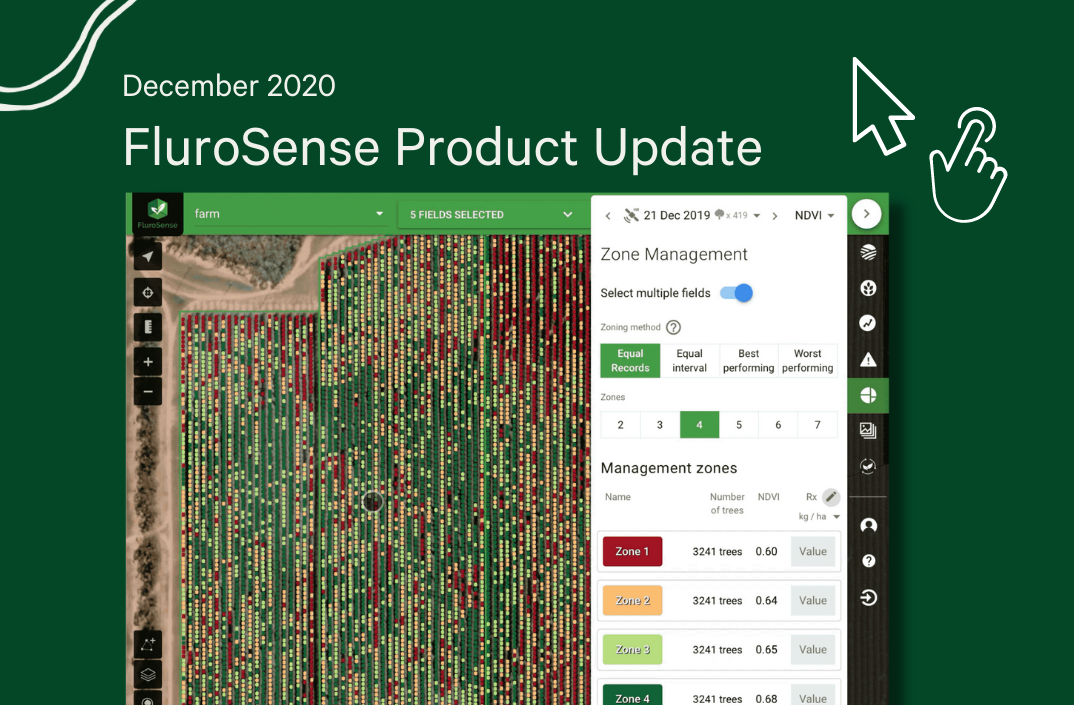Open the user profile sidebar icon

click(869, 525)
